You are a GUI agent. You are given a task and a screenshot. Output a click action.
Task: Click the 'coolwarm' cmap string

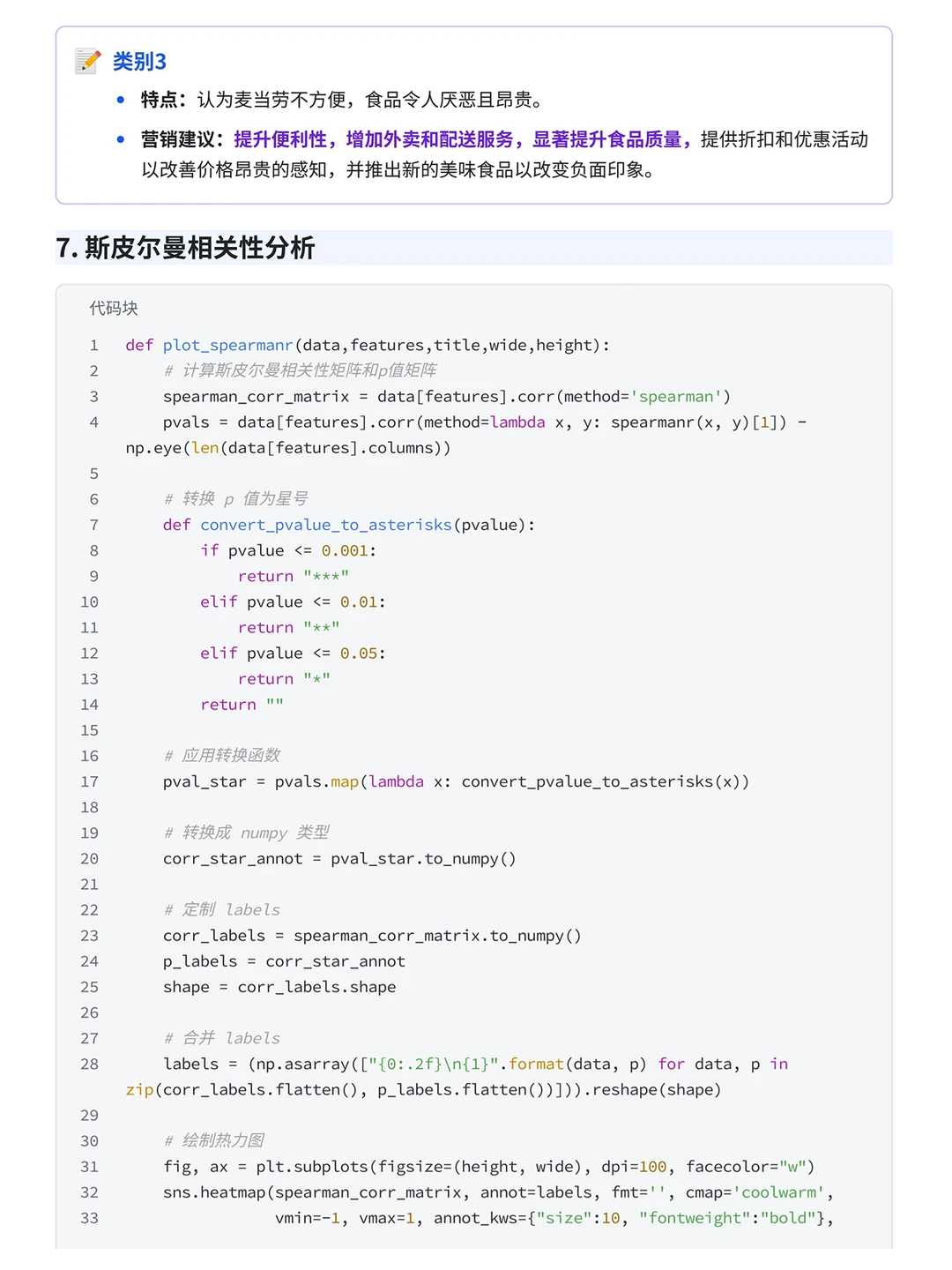(779, 1192)
